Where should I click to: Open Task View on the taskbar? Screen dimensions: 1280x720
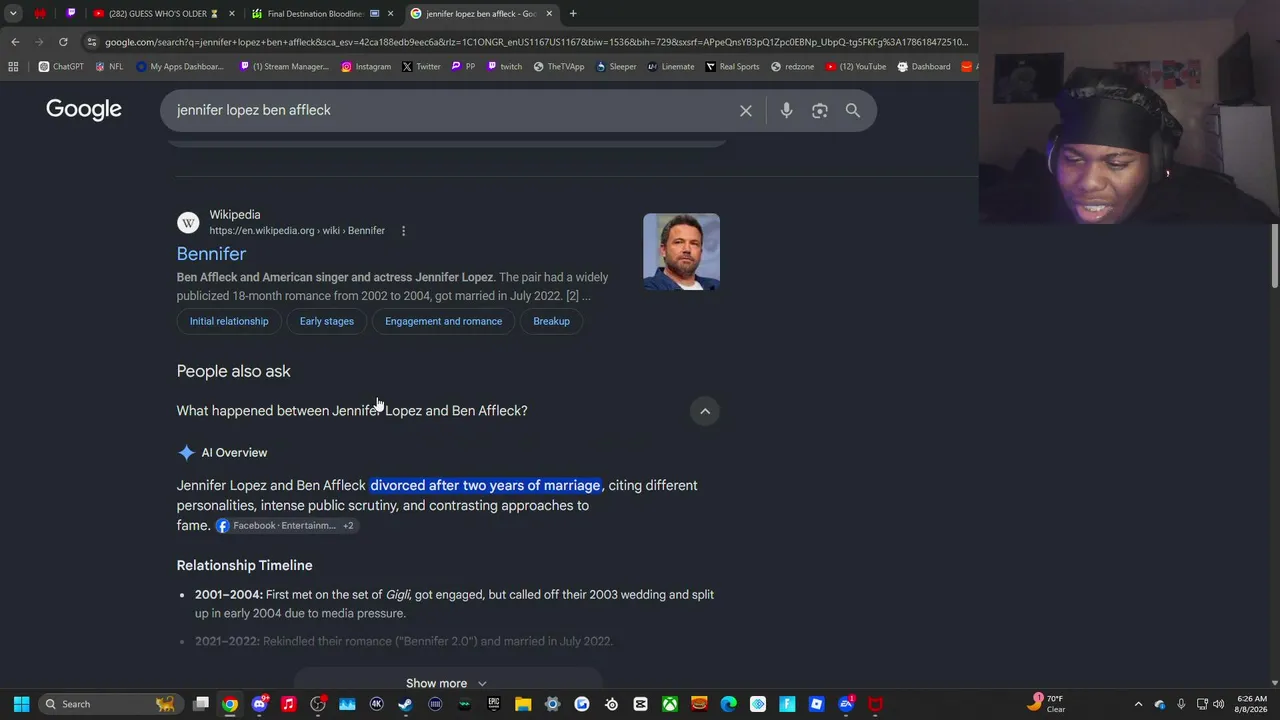pos(201,704)
